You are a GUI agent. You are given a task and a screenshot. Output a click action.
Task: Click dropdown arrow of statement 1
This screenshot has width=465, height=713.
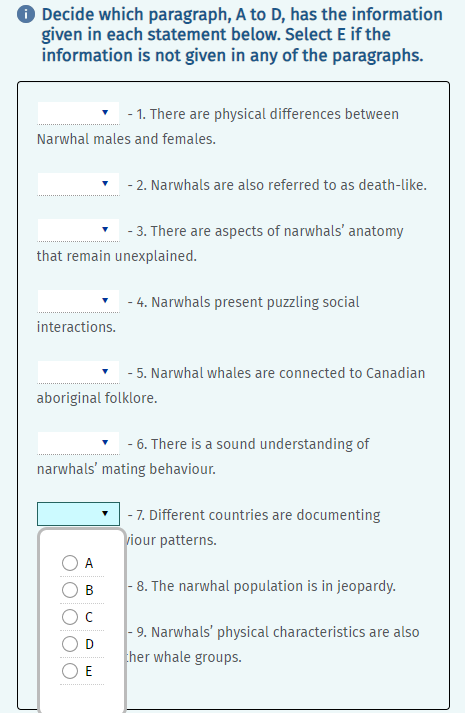pos(105,112)
